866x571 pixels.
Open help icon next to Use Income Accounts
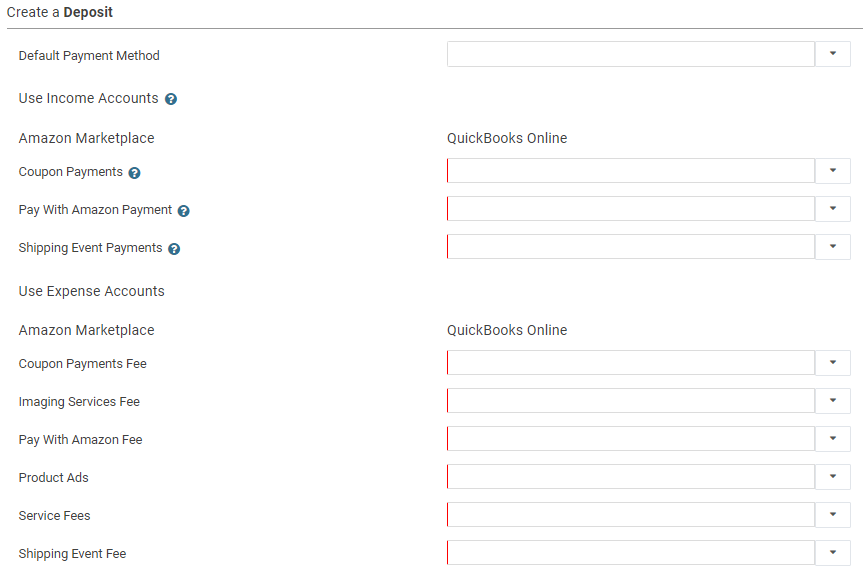click(171, 99)
